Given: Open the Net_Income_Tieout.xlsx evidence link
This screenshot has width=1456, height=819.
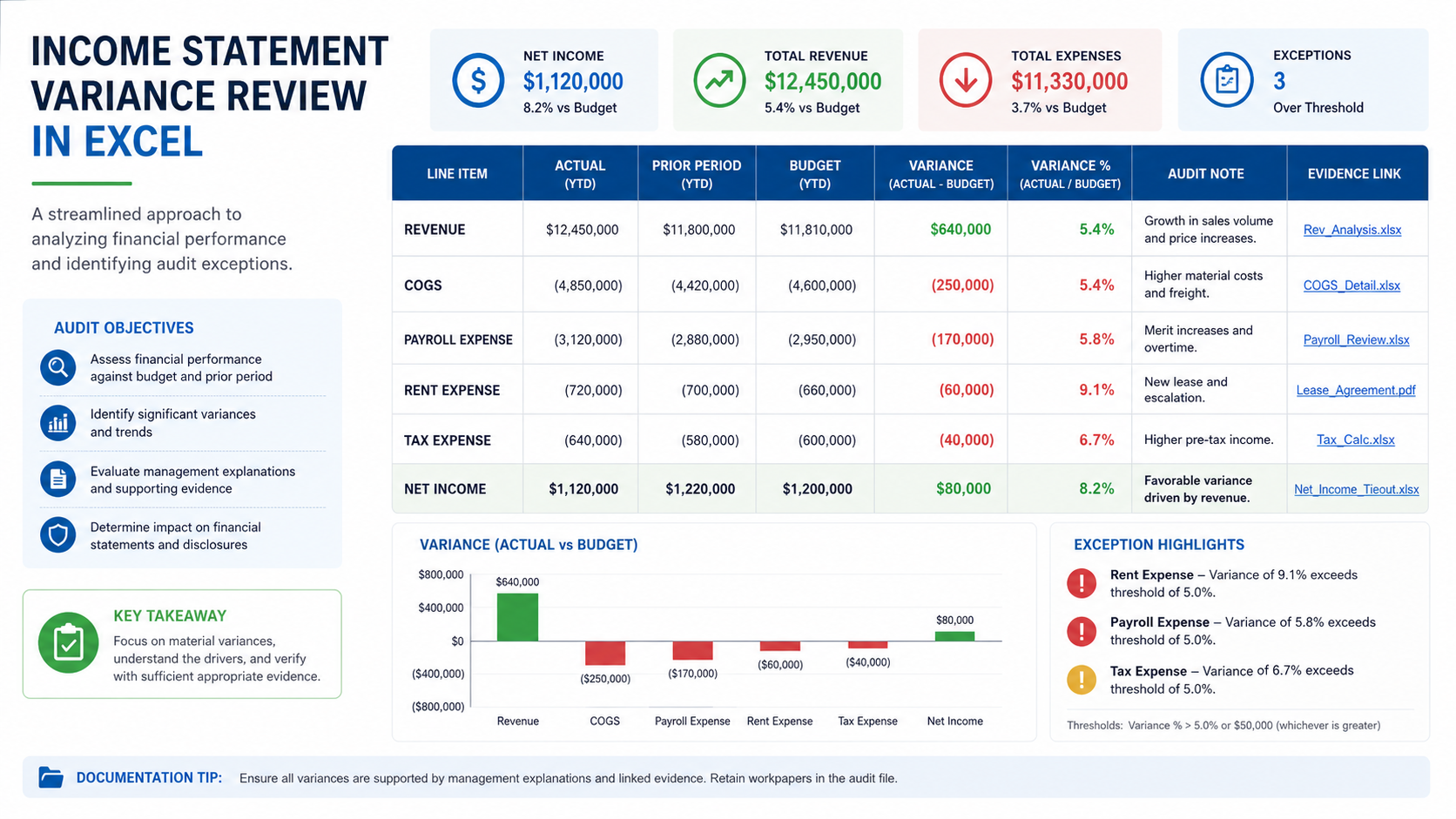Looking at the screenshot, I should pos(1356,489).
